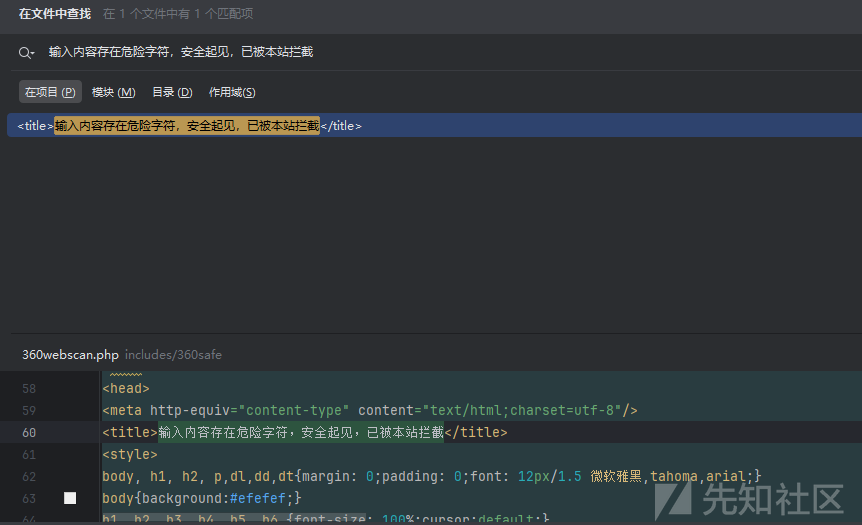Click line number 61 in the gutter
Image resolution: width=862 pixels, height=525 pixels.
pos(29,455)
